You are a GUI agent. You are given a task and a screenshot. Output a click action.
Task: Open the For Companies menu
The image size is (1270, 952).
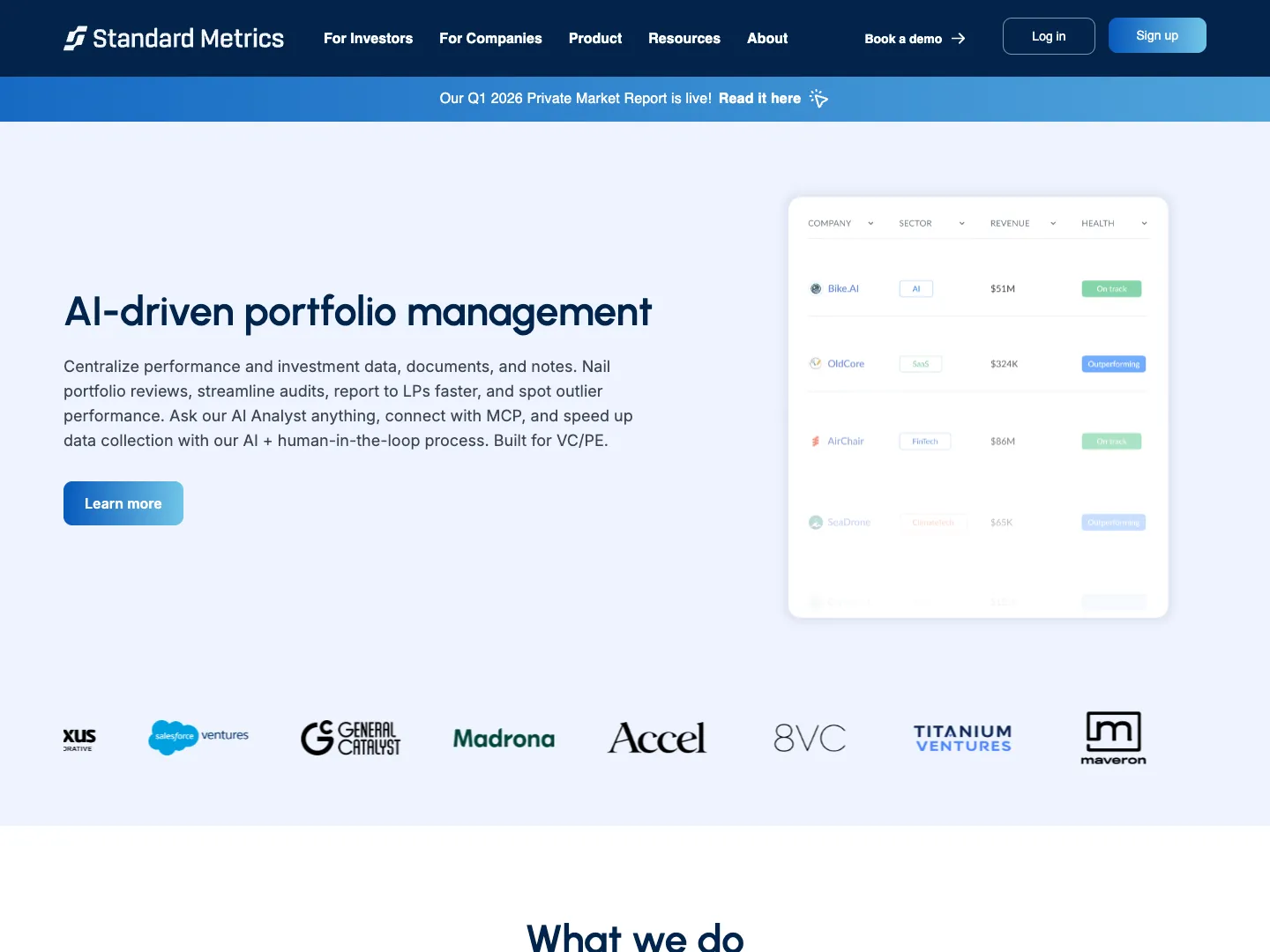(x=490, y=39)
